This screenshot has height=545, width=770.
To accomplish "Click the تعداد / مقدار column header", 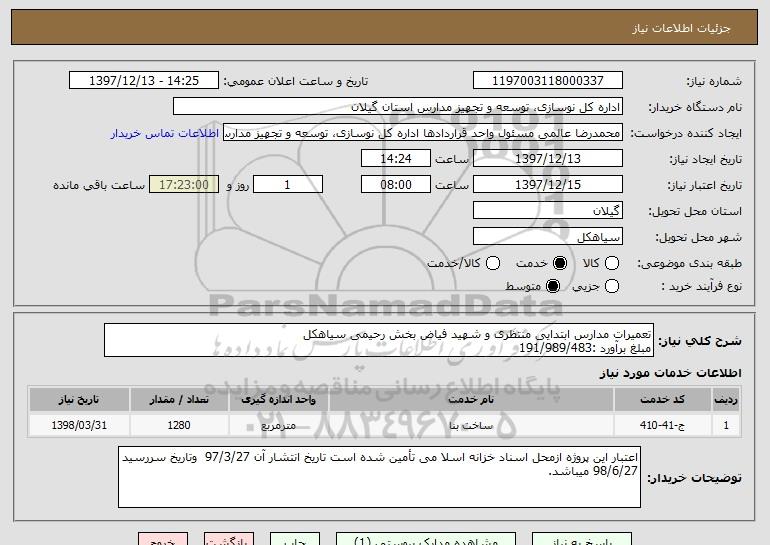I will pyautogui.click(x=179, y=400).
